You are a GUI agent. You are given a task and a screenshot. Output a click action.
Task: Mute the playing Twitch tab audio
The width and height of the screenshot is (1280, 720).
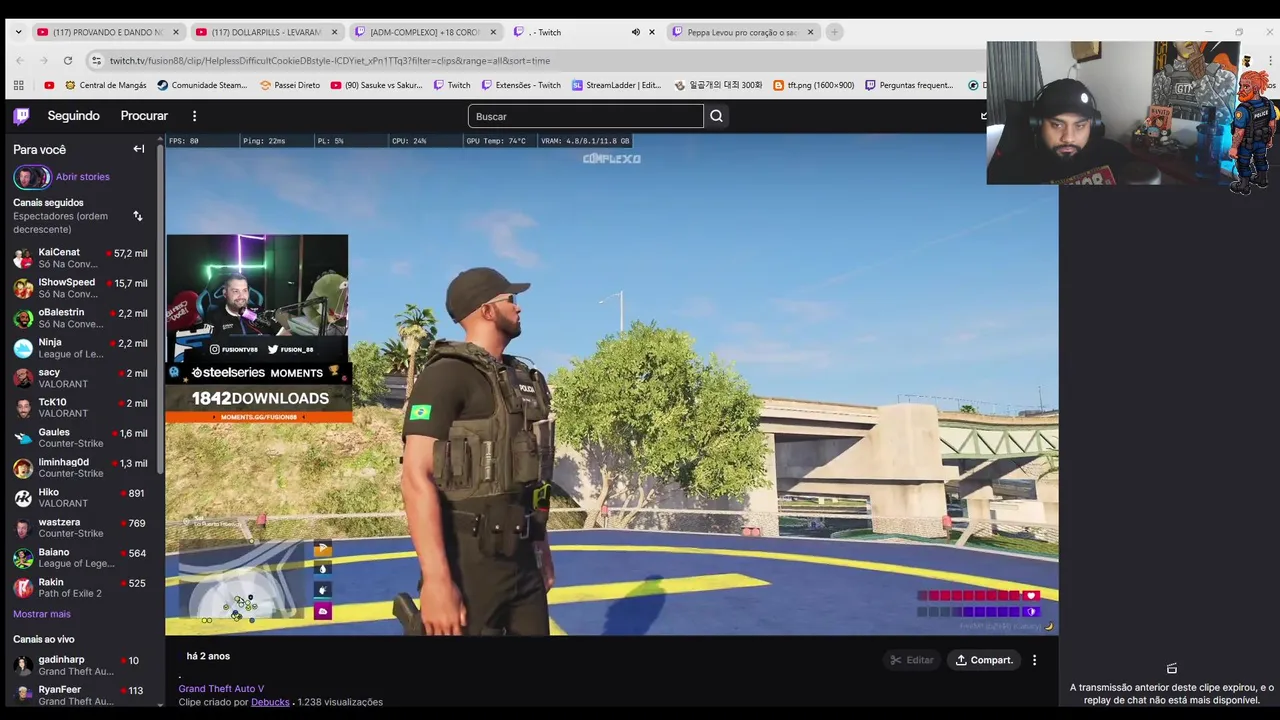point(635,32)
